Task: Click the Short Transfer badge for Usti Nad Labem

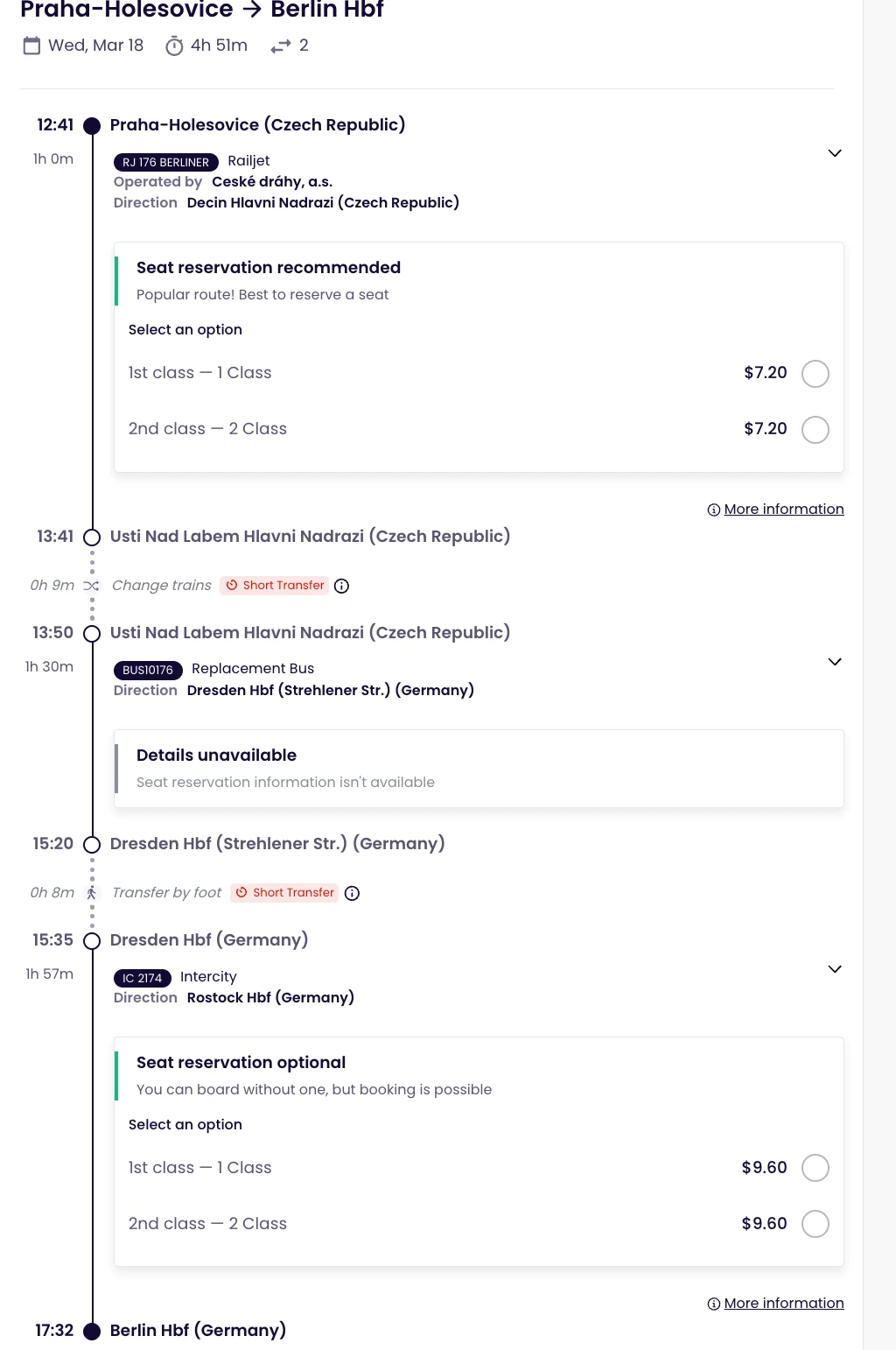Action: [x=275, y=586]
